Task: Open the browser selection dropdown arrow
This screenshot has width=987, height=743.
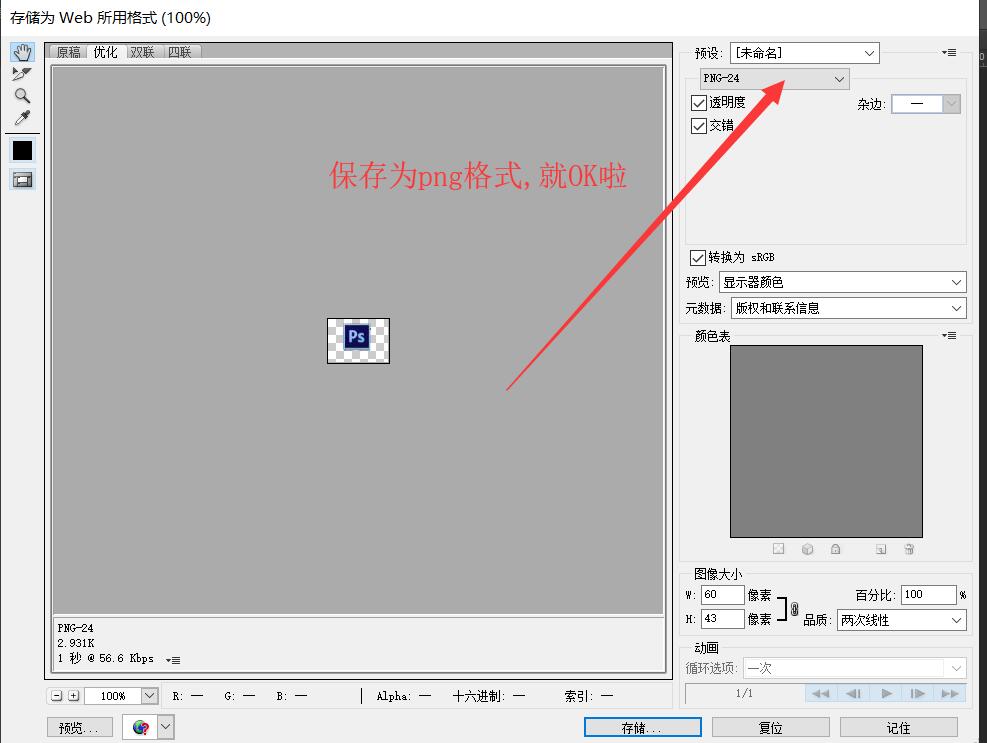Action: 166,727
